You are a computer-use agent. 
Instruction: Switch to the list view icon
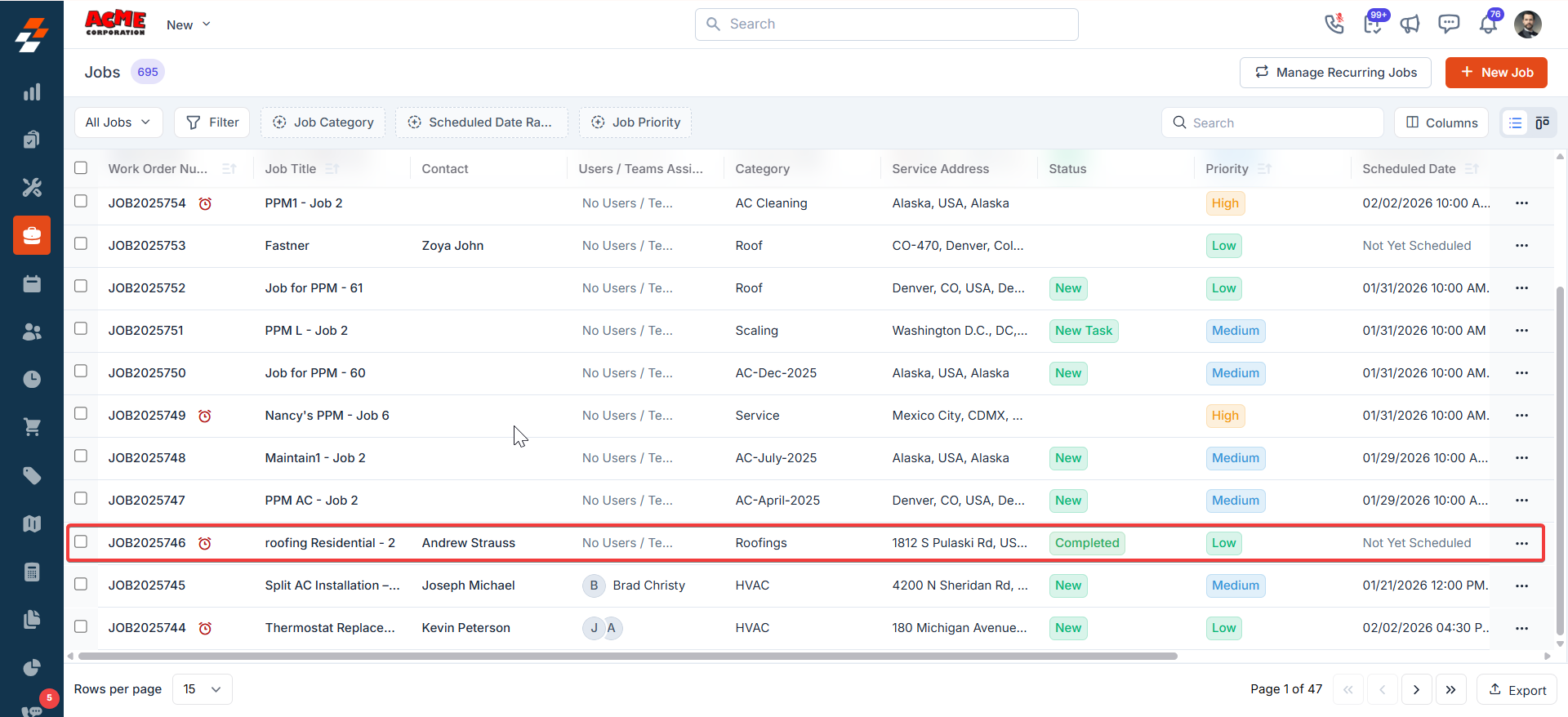[x=1516, y=122]
